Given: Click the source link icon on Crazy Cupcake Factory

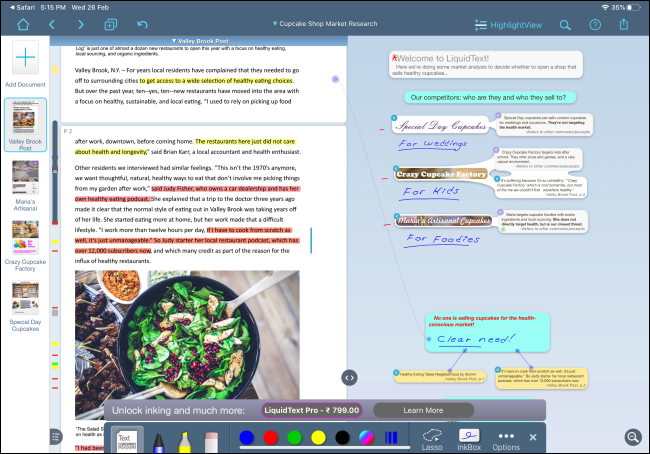Looking at the screenshot, I should coord(396,169).
